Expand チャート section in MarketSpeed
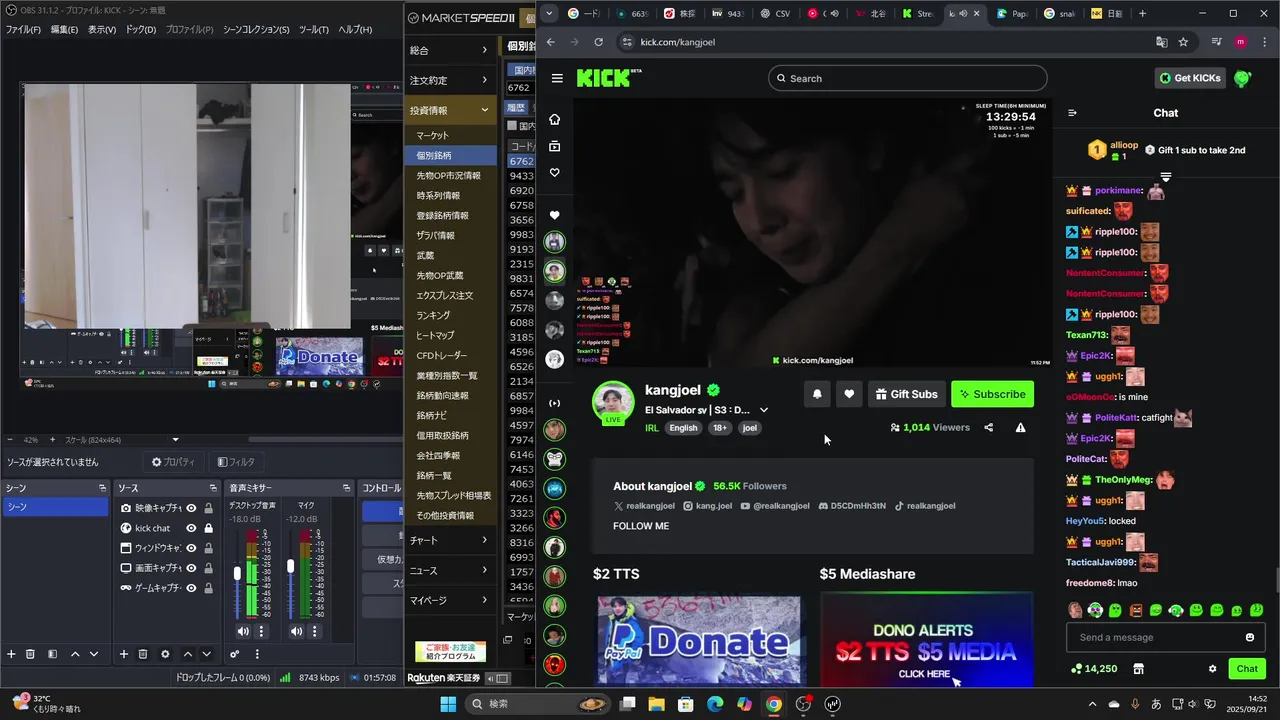The height and width of the screenshot is (720, 1280). click(450, 540)
